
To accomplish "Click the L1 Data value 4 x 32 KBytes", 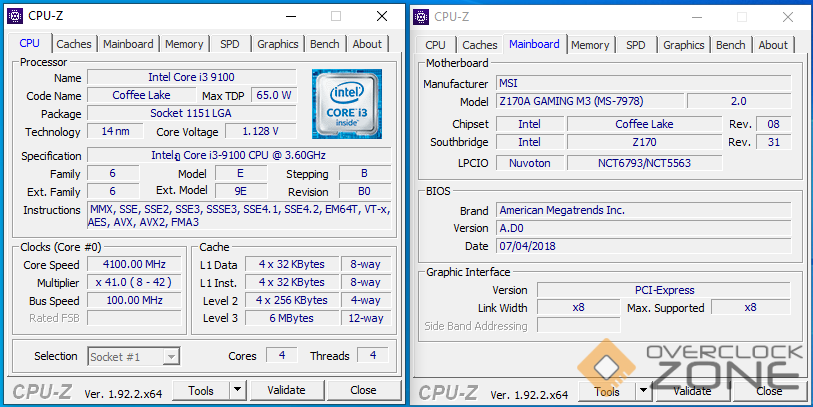I will (x=292, y=264).
